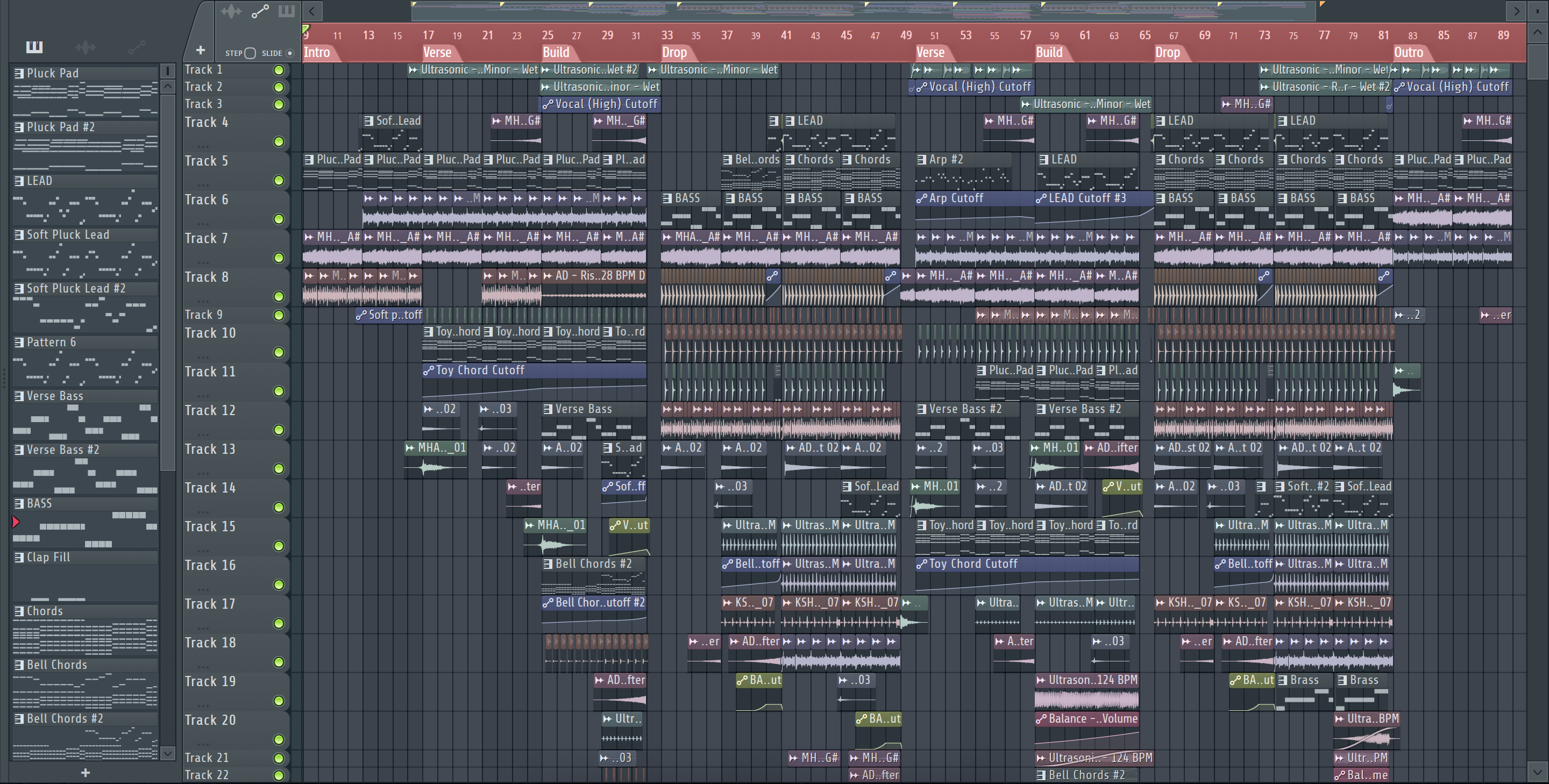Mute Track 9 via its green LED
1549x784 pixels.
coord(279,315)
